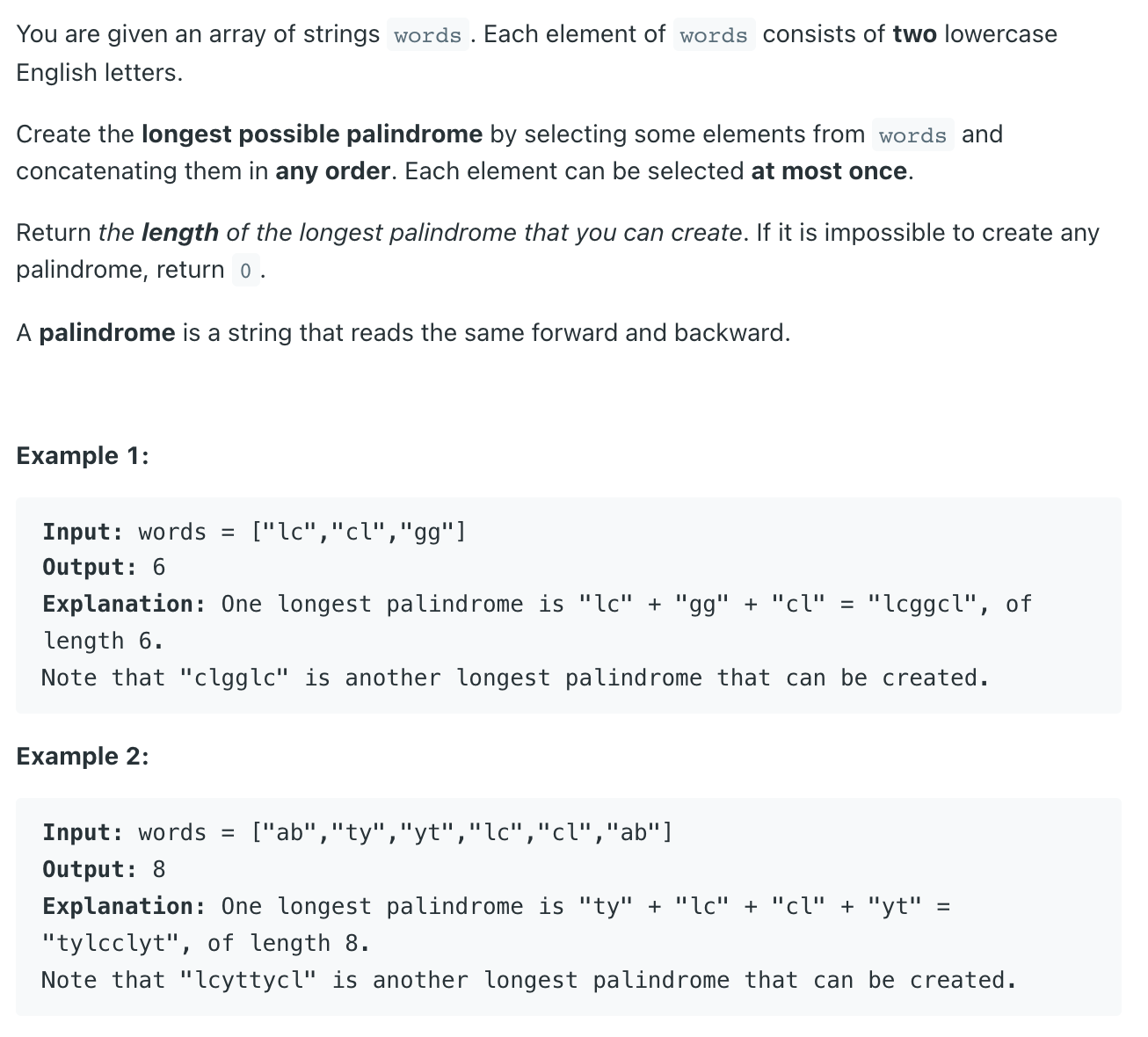Click the bold italic word "length"
The height and width of the screenshot is (1037, 1148).
coord(179,233)
